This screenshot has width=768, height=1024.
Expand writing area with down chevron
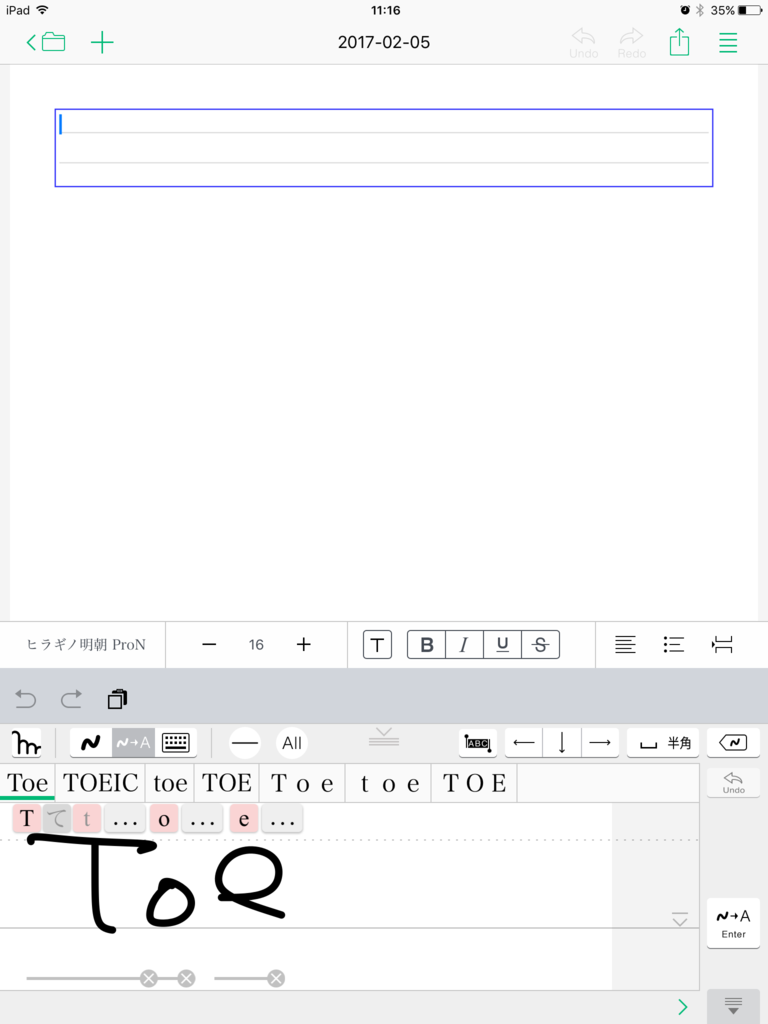(679, 919)
